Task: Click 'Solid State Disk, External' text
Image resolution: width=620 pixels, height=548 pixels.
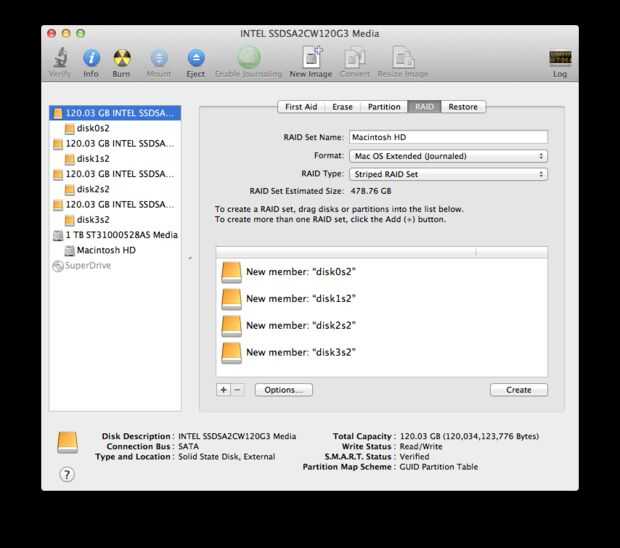Action: (x=227, y=457)
